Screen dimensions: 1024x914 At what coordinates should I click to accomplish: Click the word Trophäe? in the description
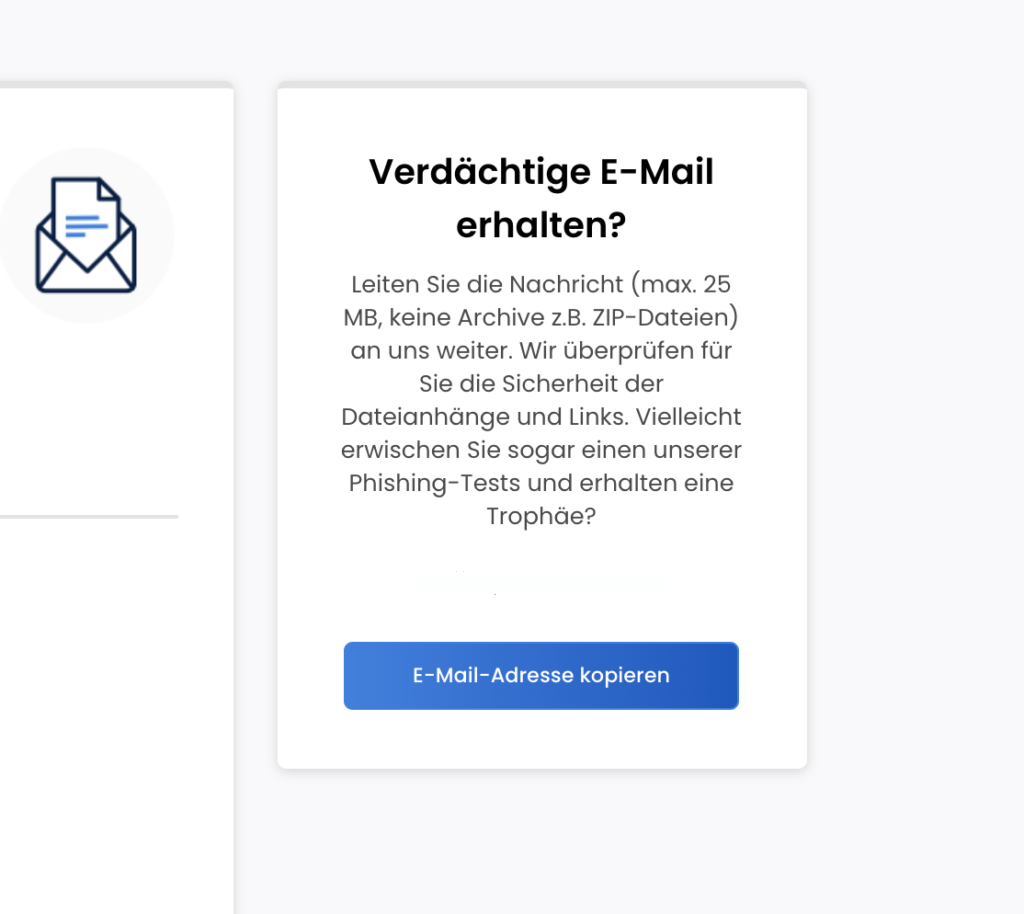tap(541, 516)
